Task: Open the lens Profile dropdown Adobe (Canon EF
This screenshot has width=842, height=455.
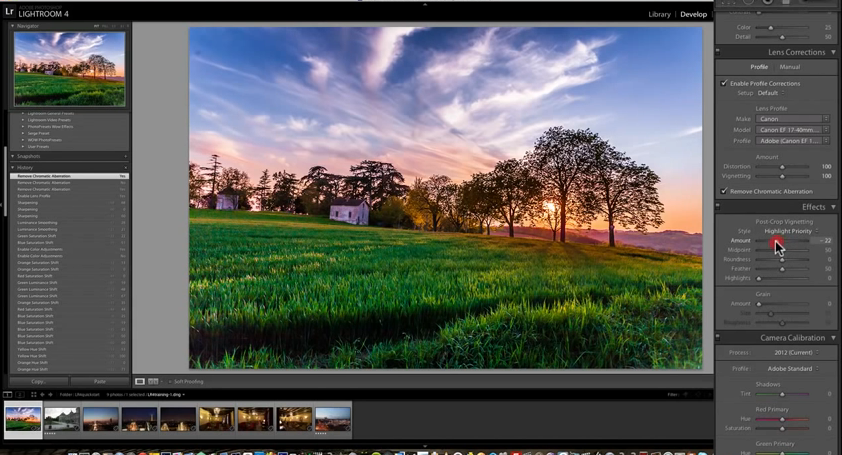Action: [793, 141]
